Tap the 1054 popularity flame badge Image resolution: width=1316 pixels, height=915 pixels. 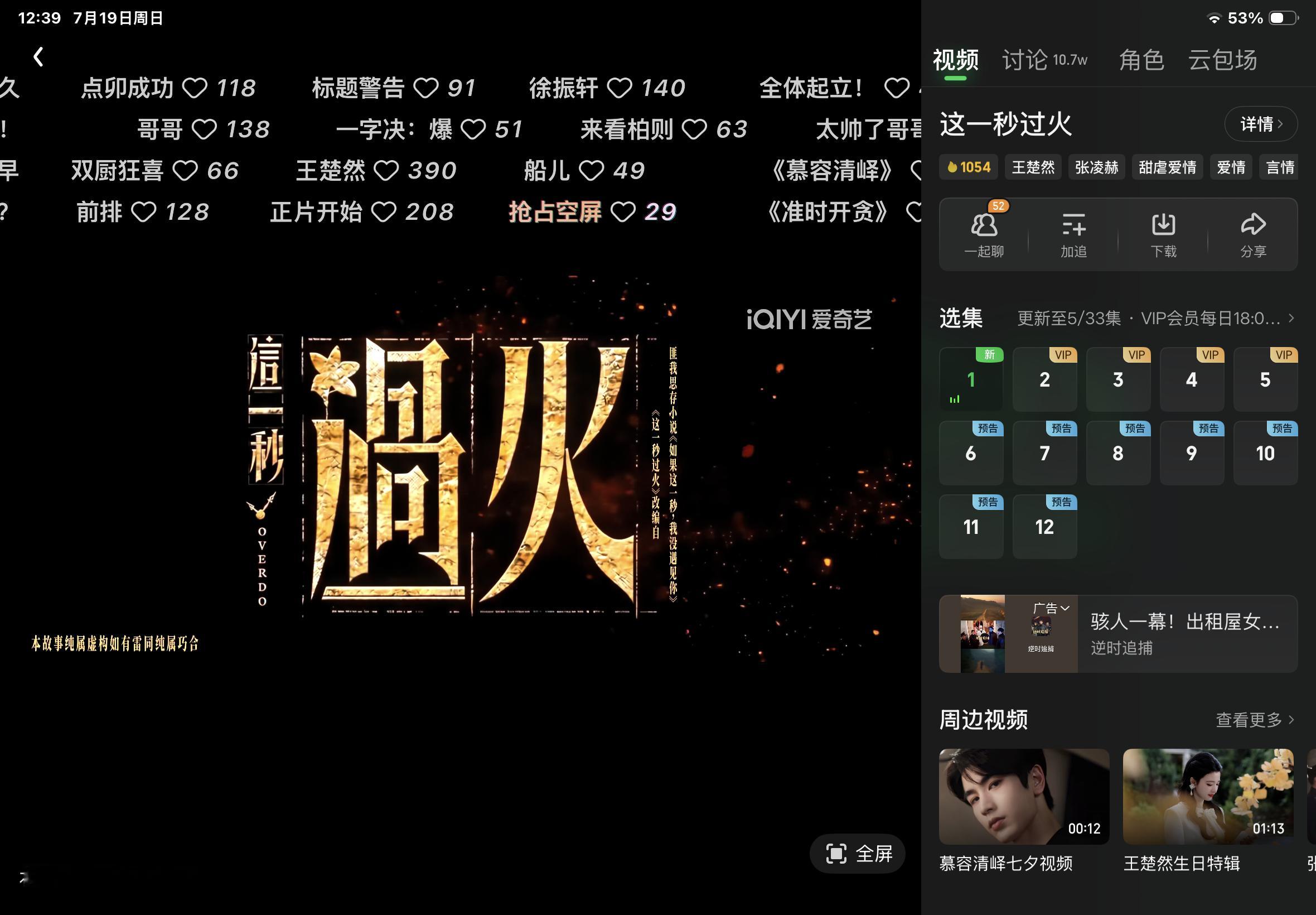(x=968, y=167)
